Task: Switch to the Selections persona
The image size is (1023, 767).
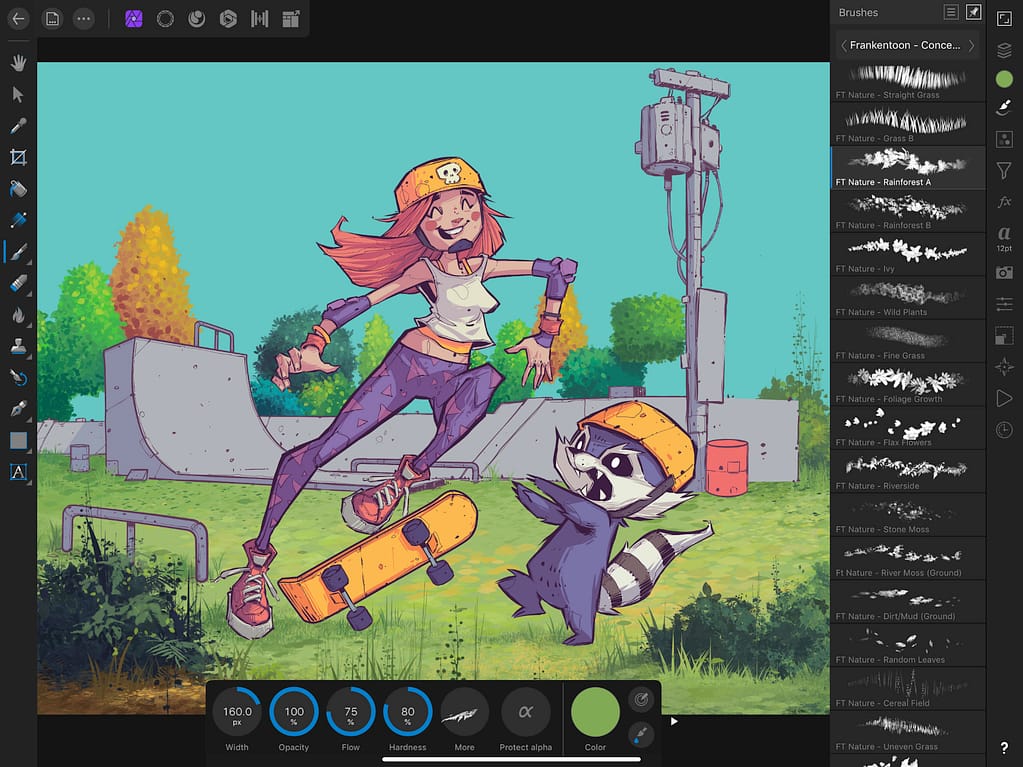Action: [164, 18]
